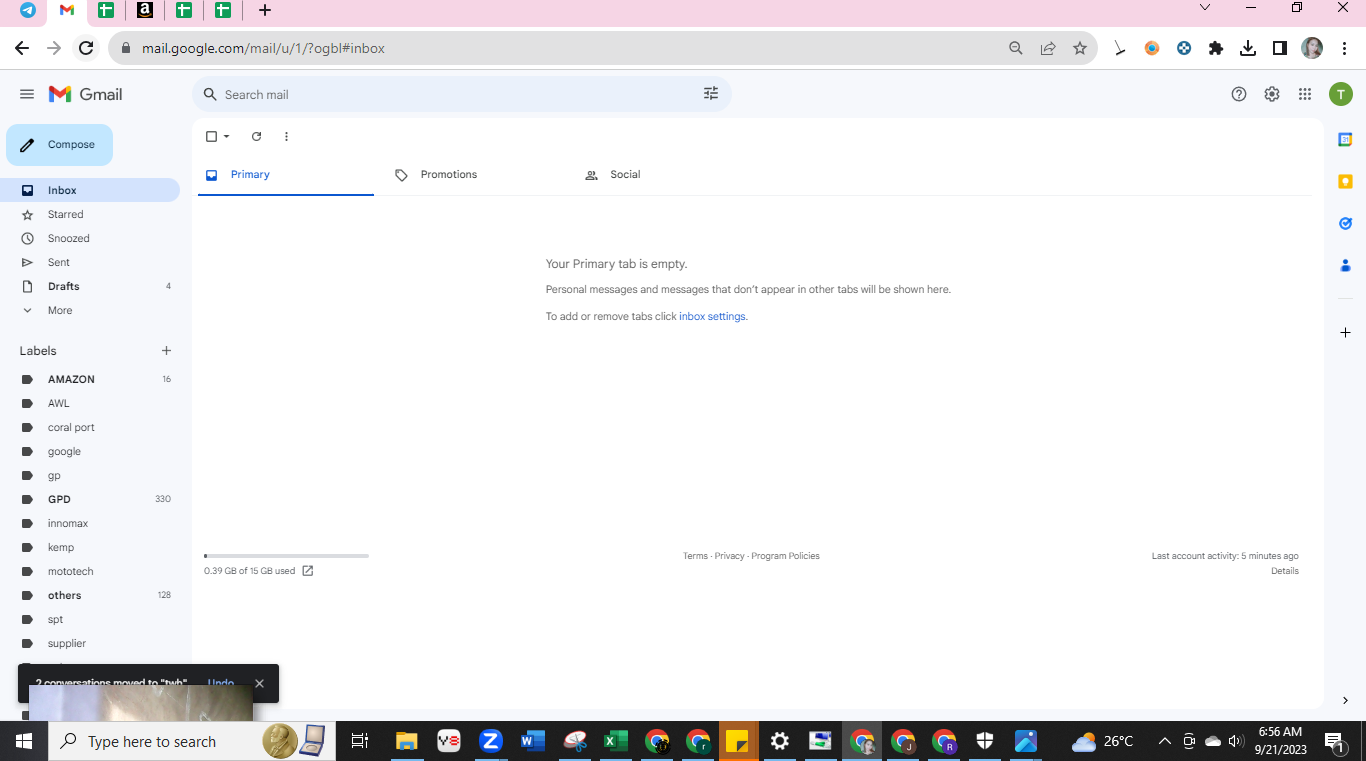The height and width of the screenshot is (761, 1366).
Task: Compose a new email
Action: pos(59,145)
